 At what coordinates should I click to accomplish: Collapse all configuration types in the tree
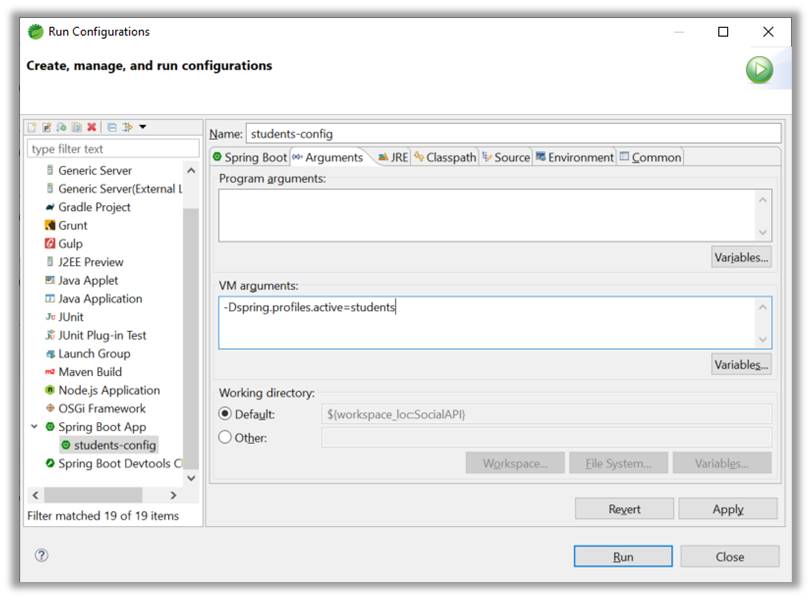(x=113, y=127)
